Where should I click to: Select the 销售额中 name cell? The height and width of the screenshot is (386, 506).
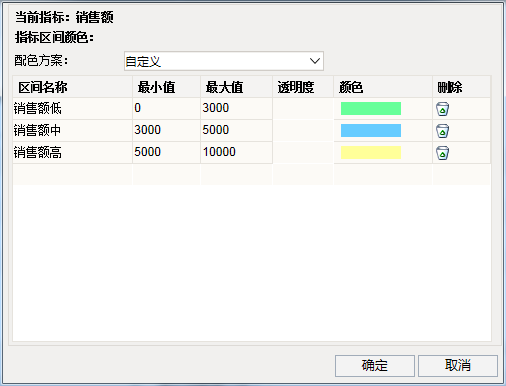tap(72, 131)
